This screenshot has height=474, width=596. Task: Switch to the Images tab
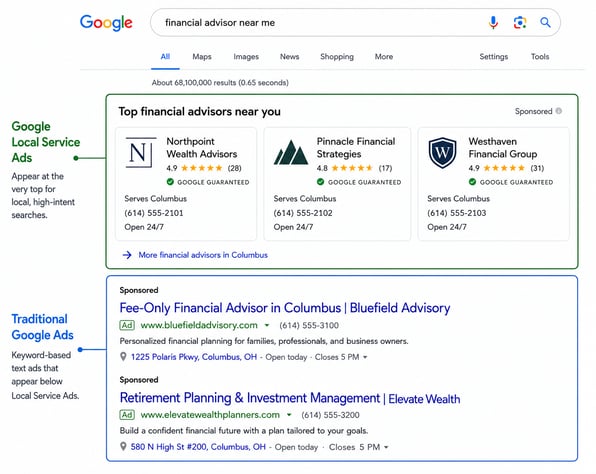[x=246, y=57]
